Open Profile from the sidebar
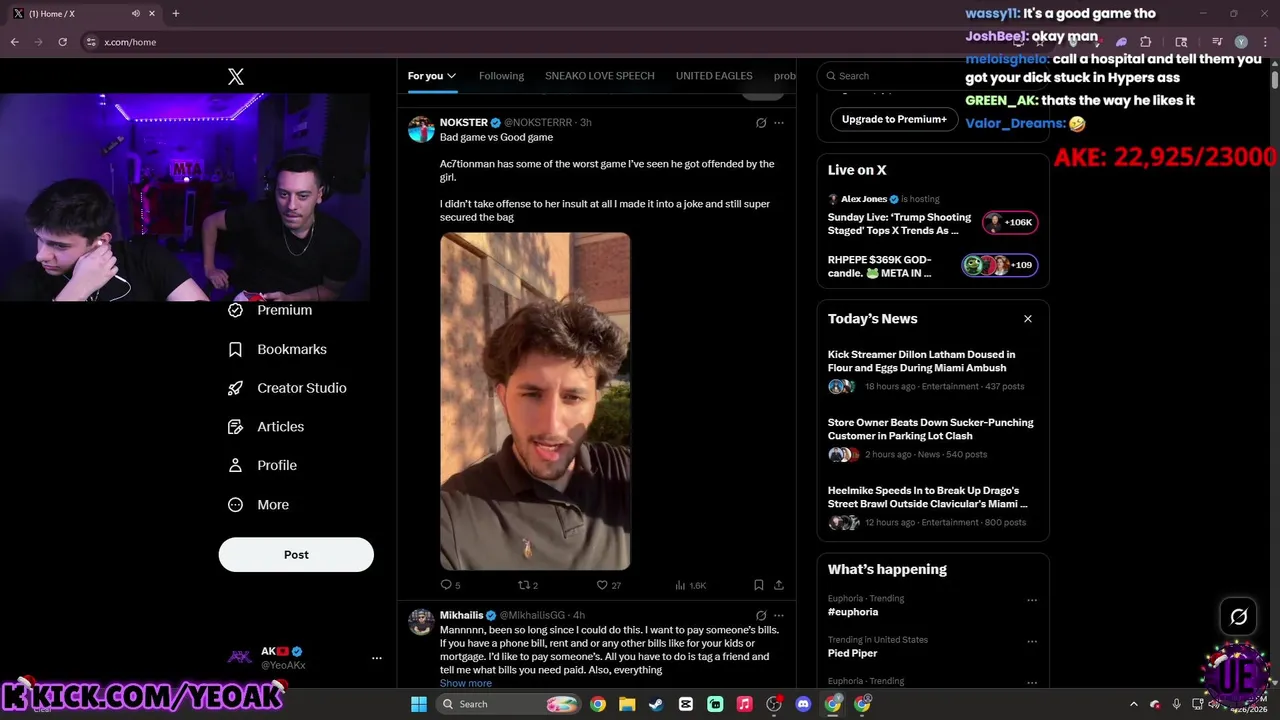 [262, 466]
